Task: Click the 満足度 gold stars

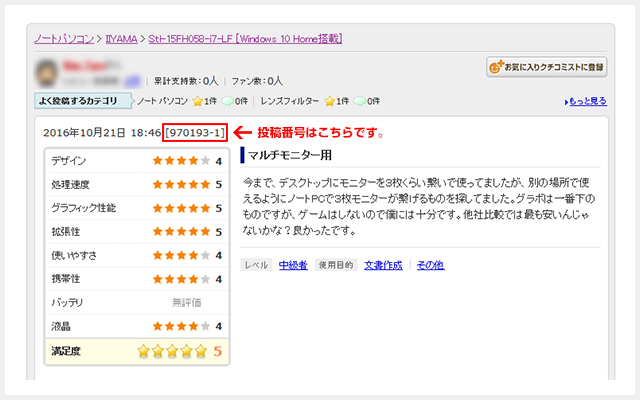Action: 172,351
